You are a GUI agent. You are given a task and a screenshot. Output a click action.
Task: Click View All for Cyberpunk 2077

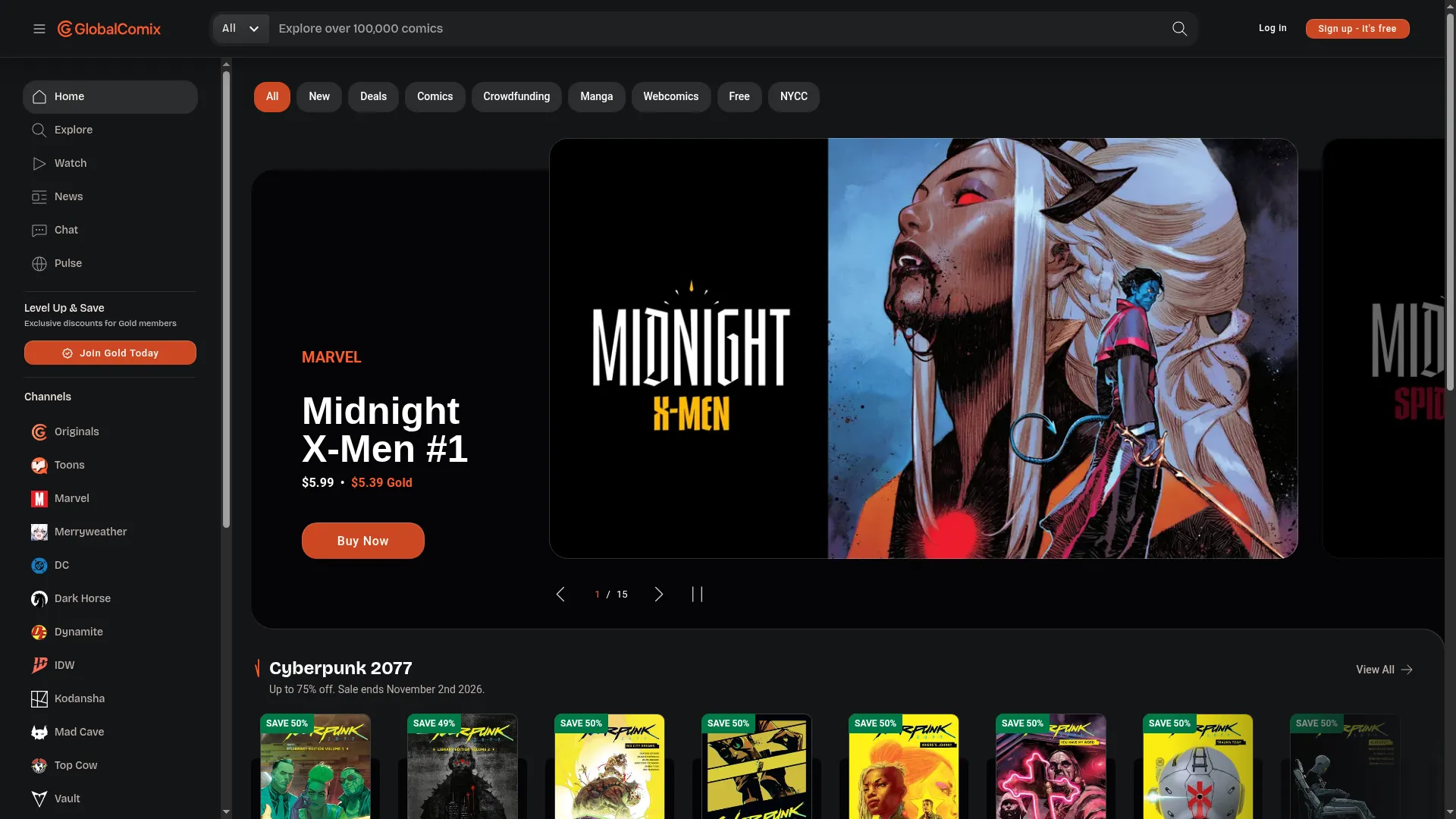[x=1384, y=670]
